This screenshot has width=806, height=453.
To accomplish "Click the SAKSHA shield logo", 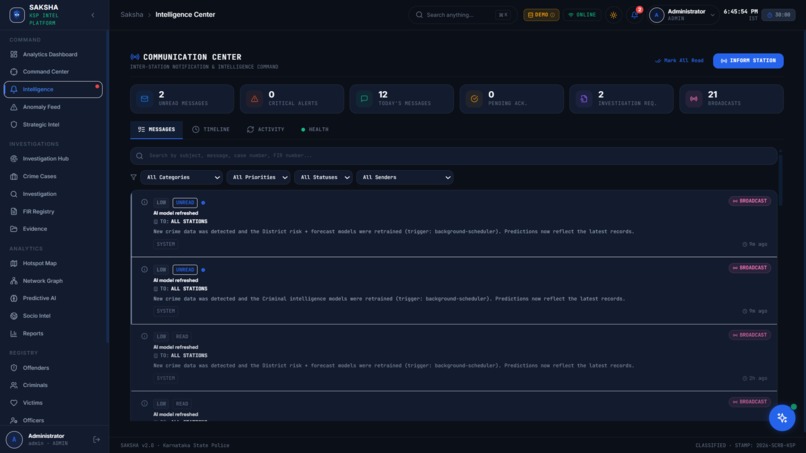I will pos(17,15).
